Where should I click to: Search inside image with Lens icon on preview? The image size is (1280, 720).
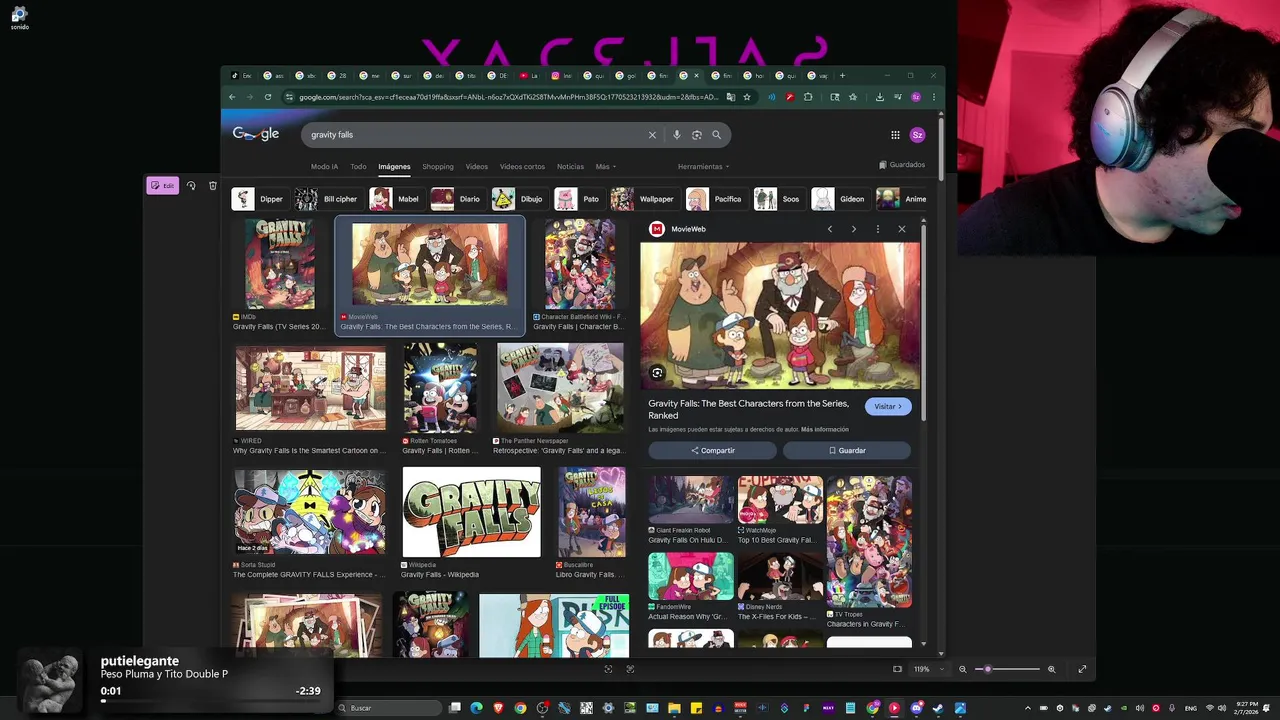click(x=657, y=373)
